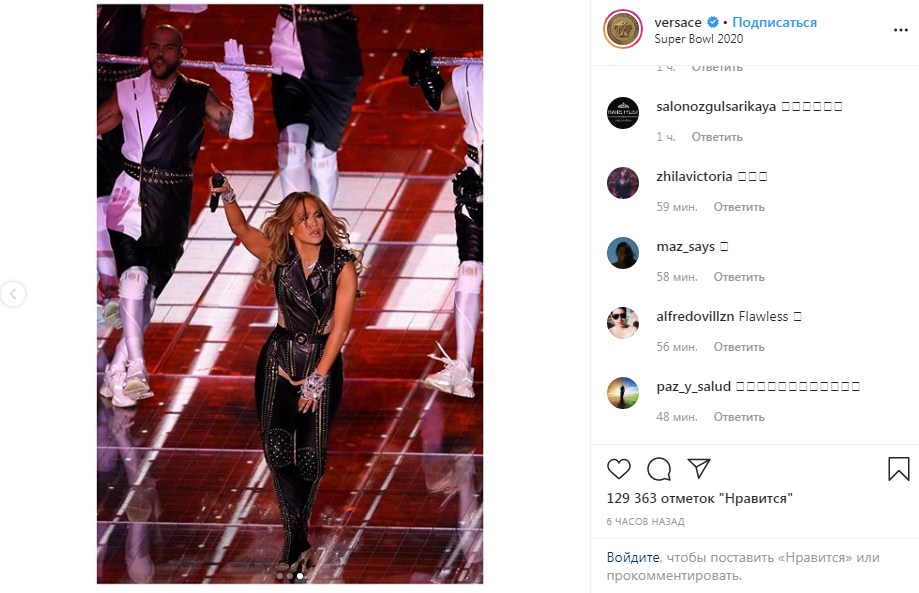This screenshot has height=593, width=919.
Task: Follow Versace via the Подписаться link
Action: (x=775, y=22)
